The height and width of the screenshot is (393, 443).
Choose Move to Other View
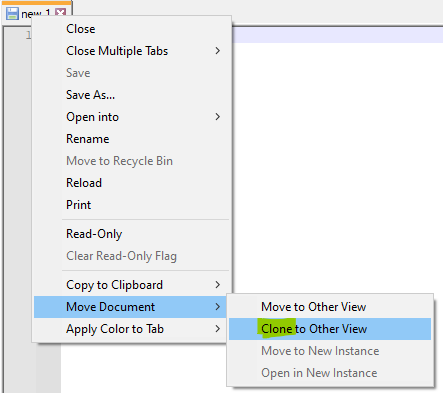pos(330,307)
